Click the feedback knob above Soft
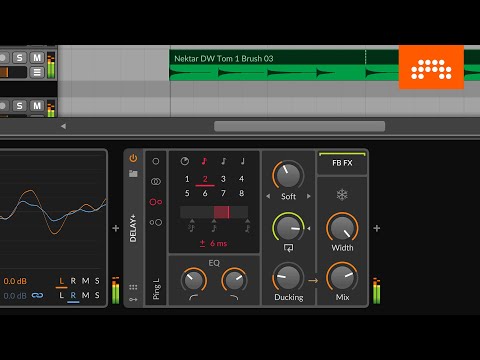 288,176
